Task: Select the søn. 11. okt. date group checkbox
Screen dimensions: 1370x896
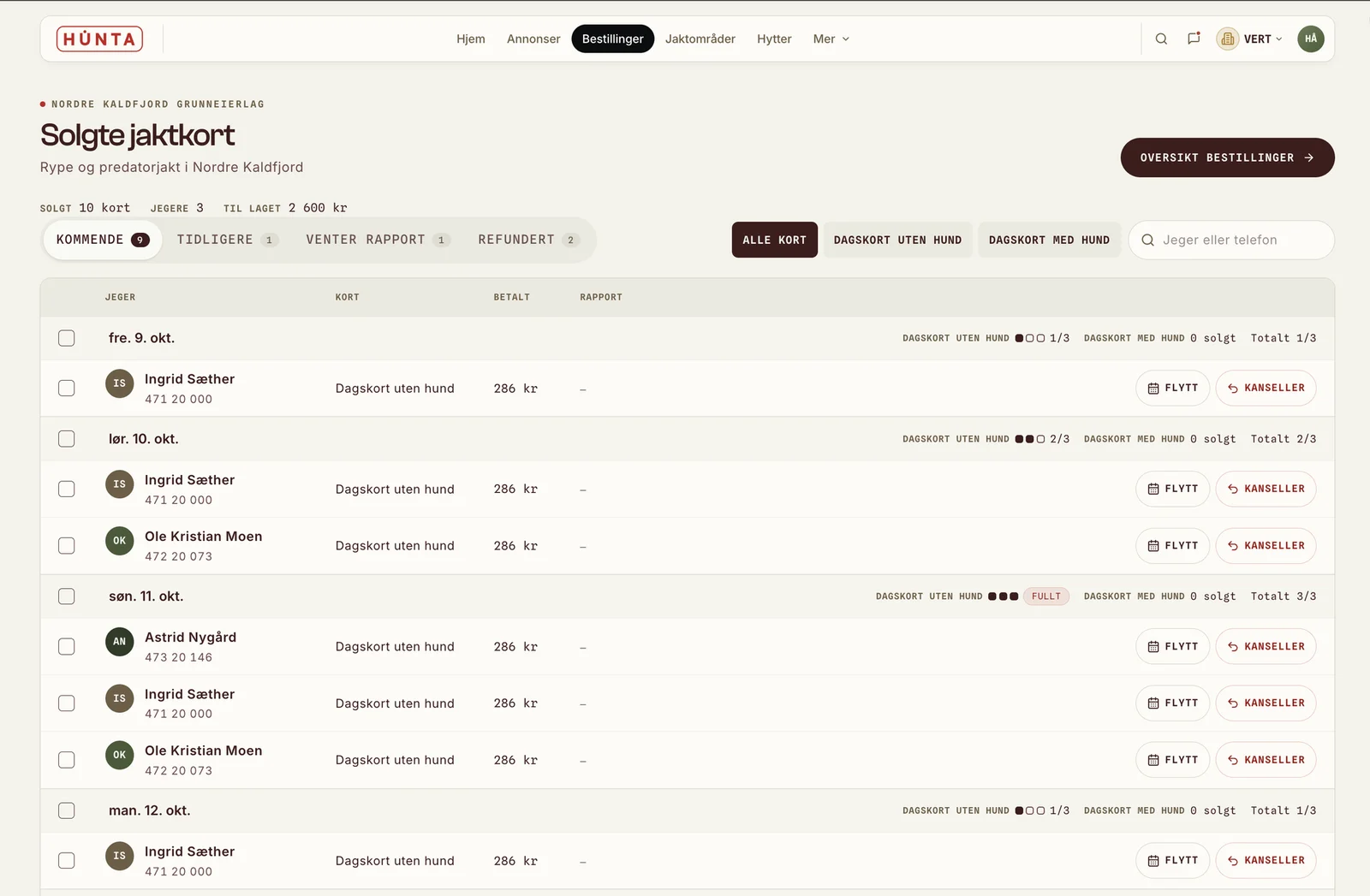Action: 67,596
